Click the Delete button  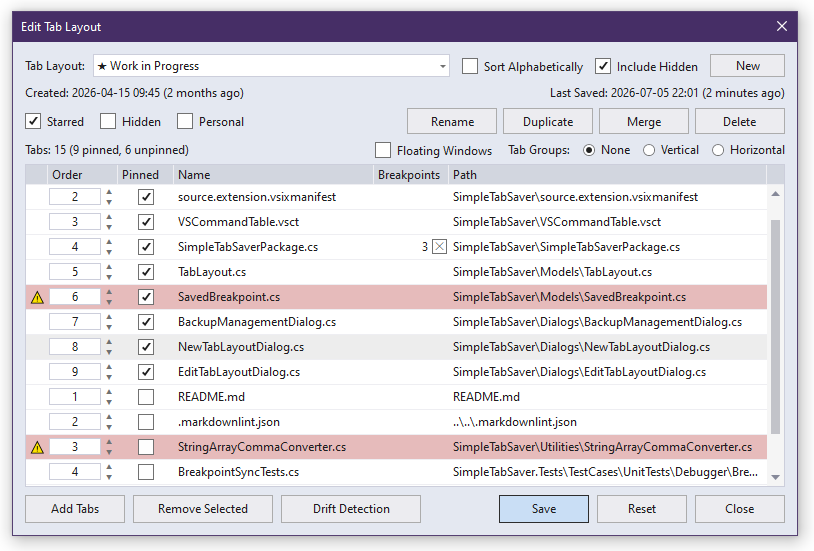pyautogui.click(x=740, y=122)
